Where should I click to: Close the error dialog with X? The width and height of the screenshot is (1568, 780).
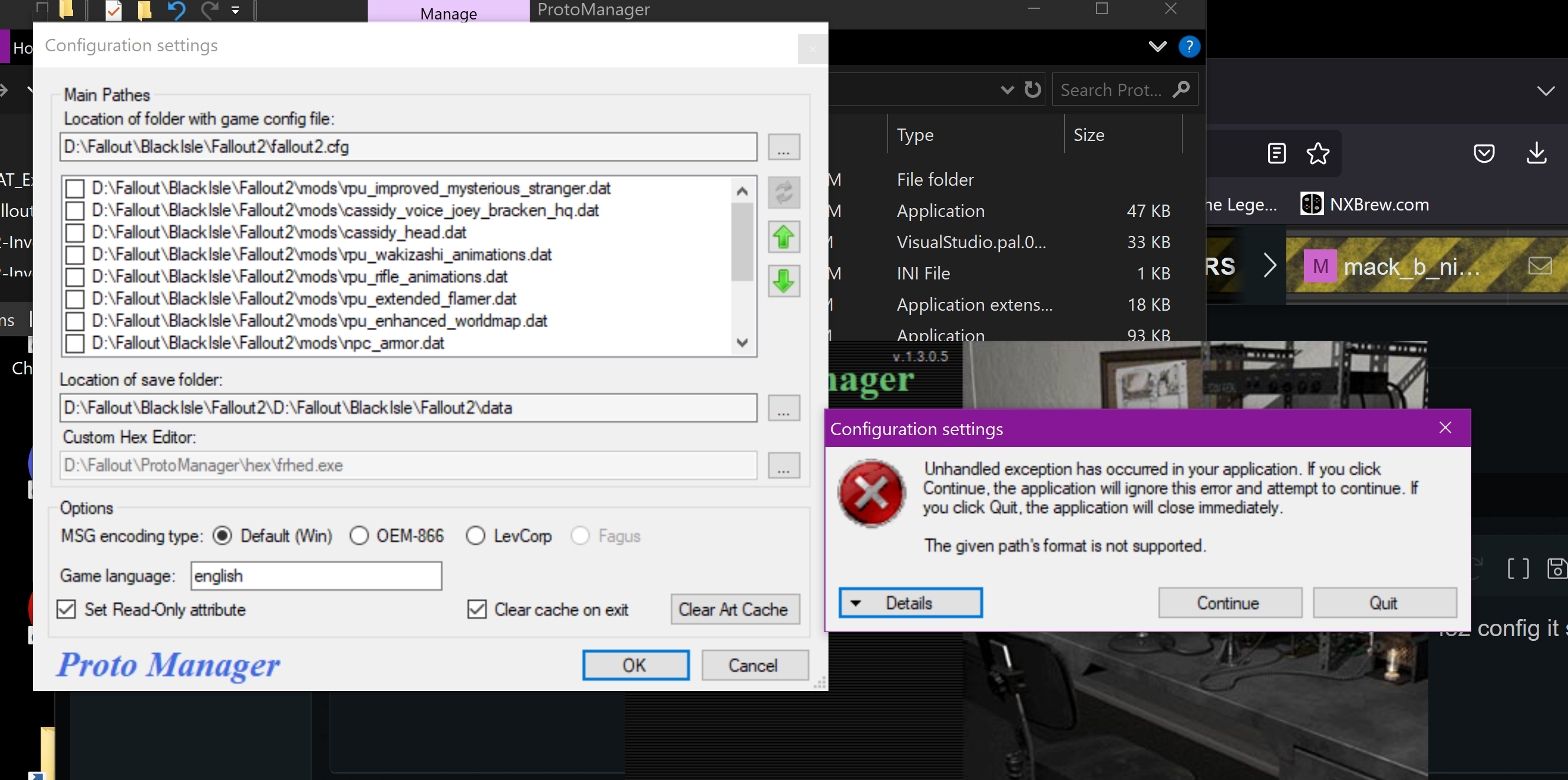(1445, 429)
